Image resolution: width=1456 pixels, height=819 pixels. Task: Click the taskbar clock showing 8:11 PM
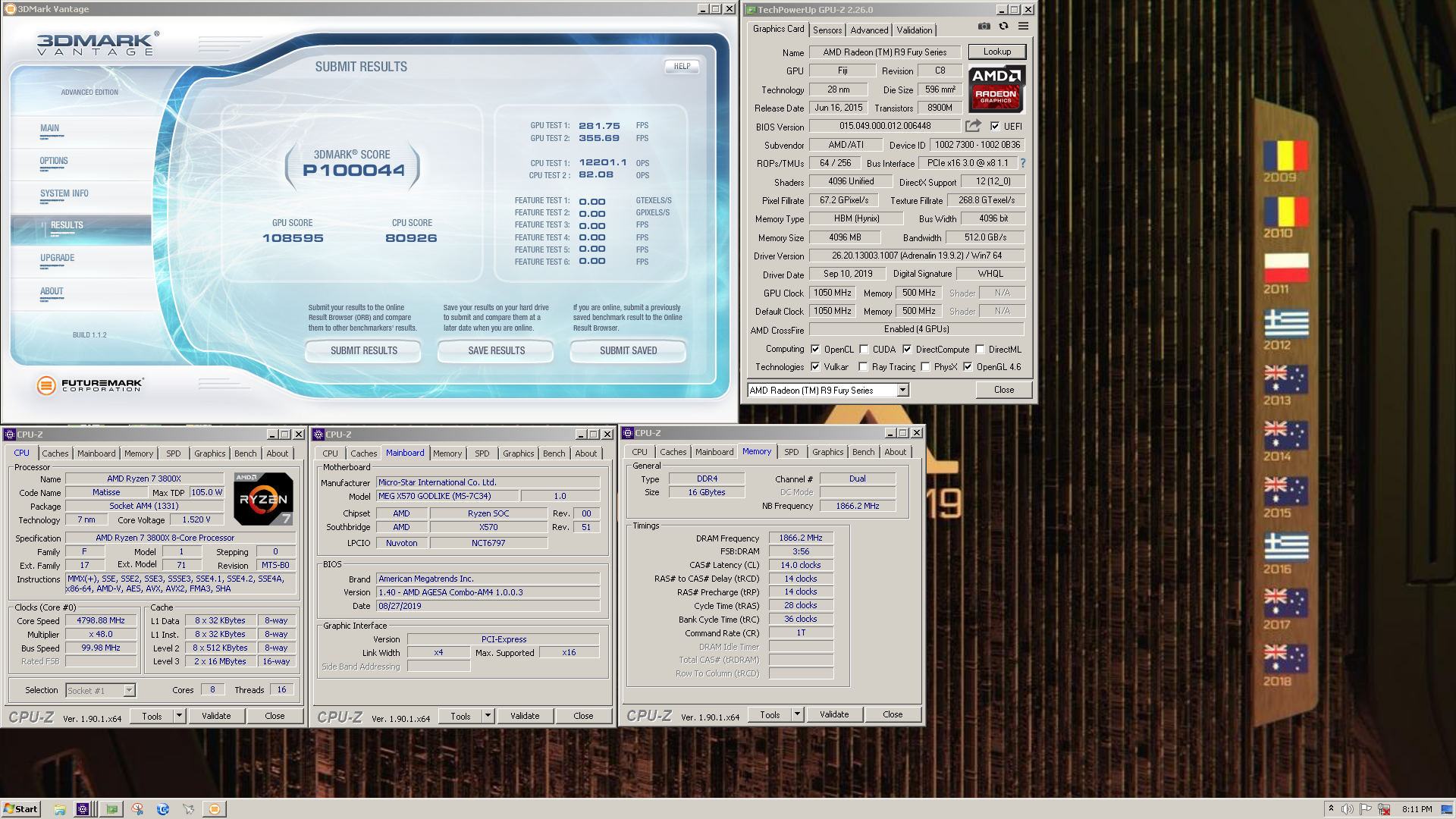pos(1417,809)
